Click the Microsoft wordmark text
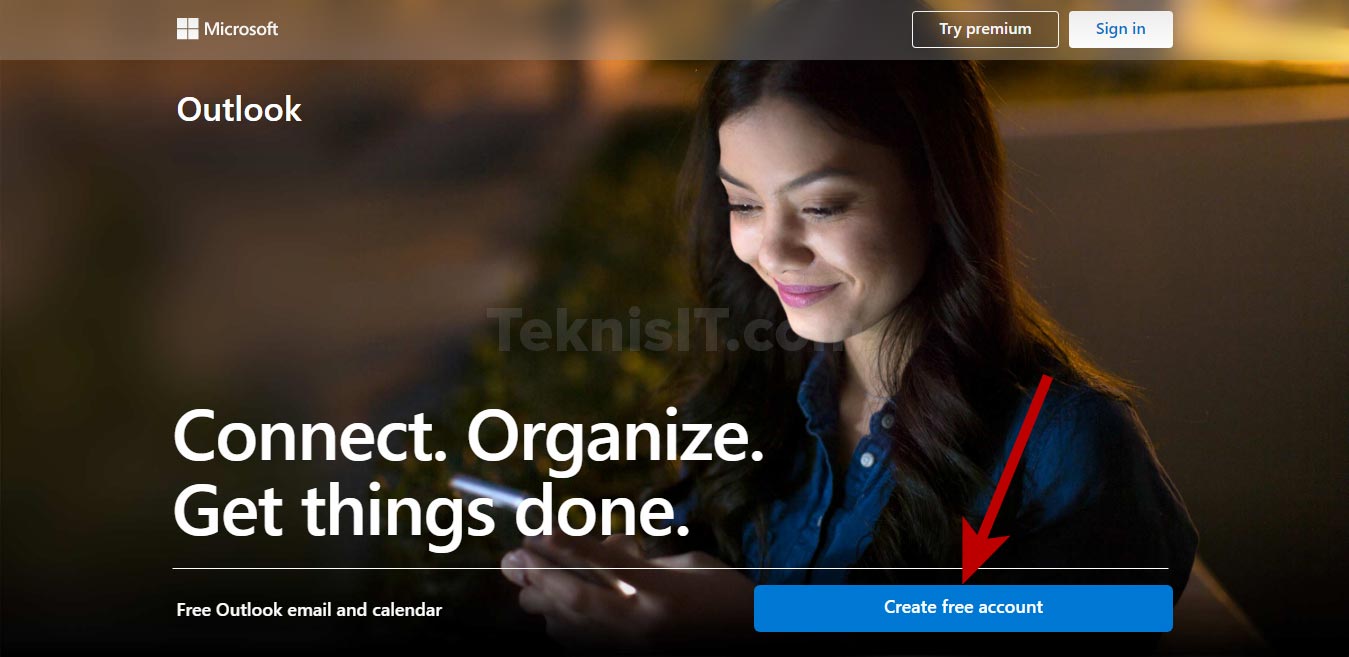 241,29
